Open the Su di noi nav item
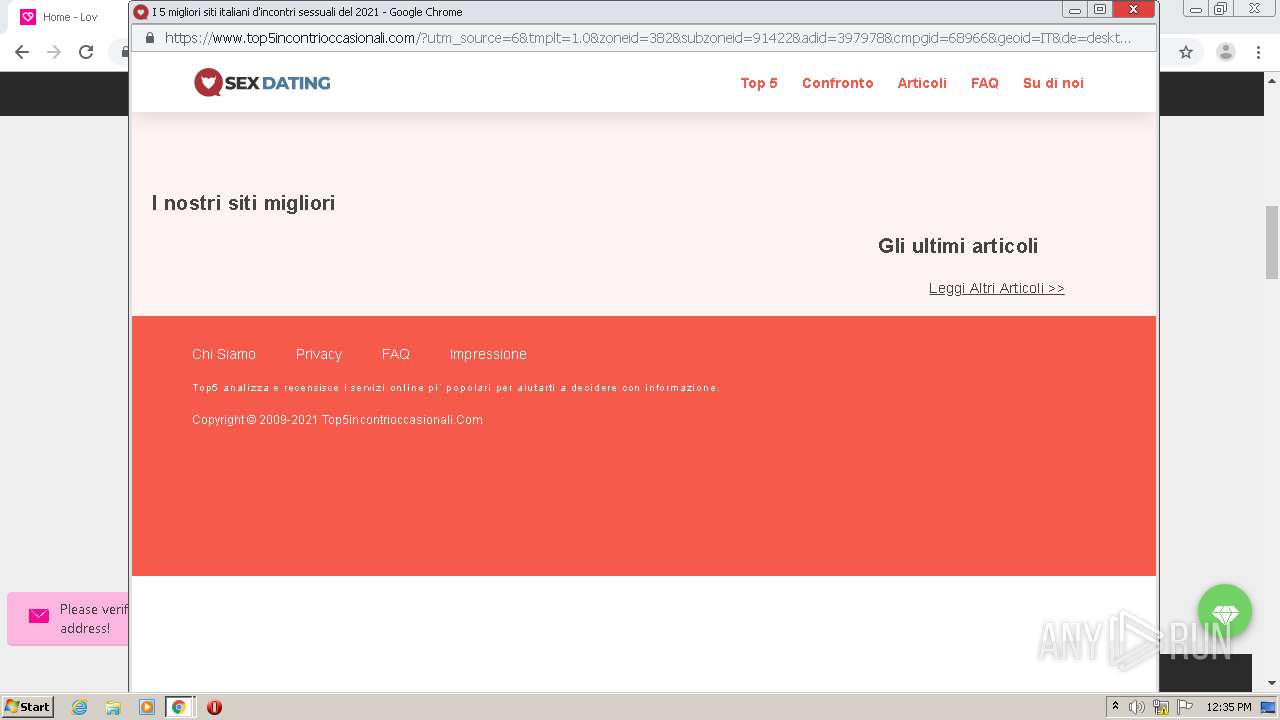Screen dimensions: 1280x720 coord(1053,83)
